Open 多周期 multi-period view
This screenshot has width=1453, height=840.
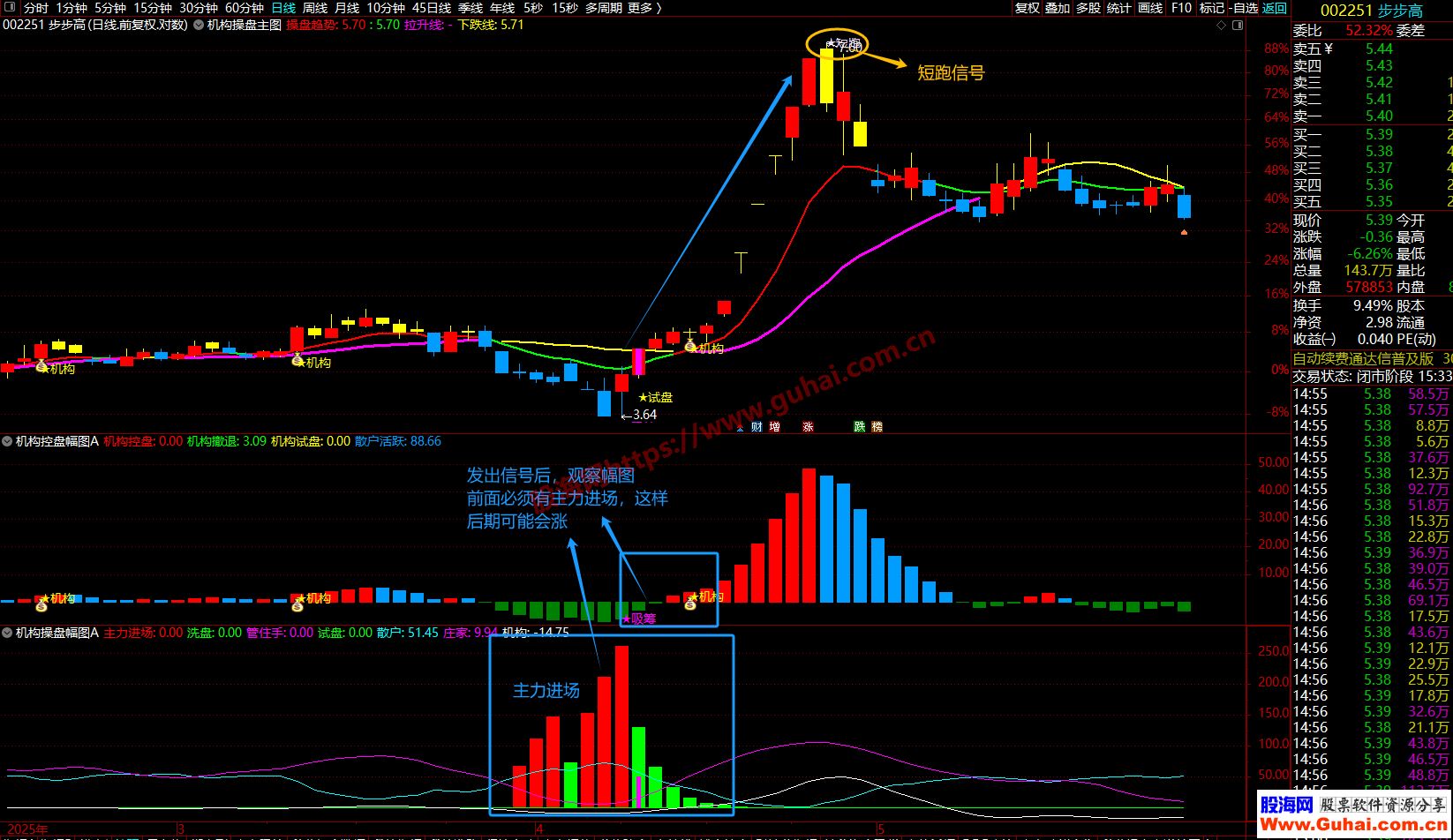tap(604, 8)
